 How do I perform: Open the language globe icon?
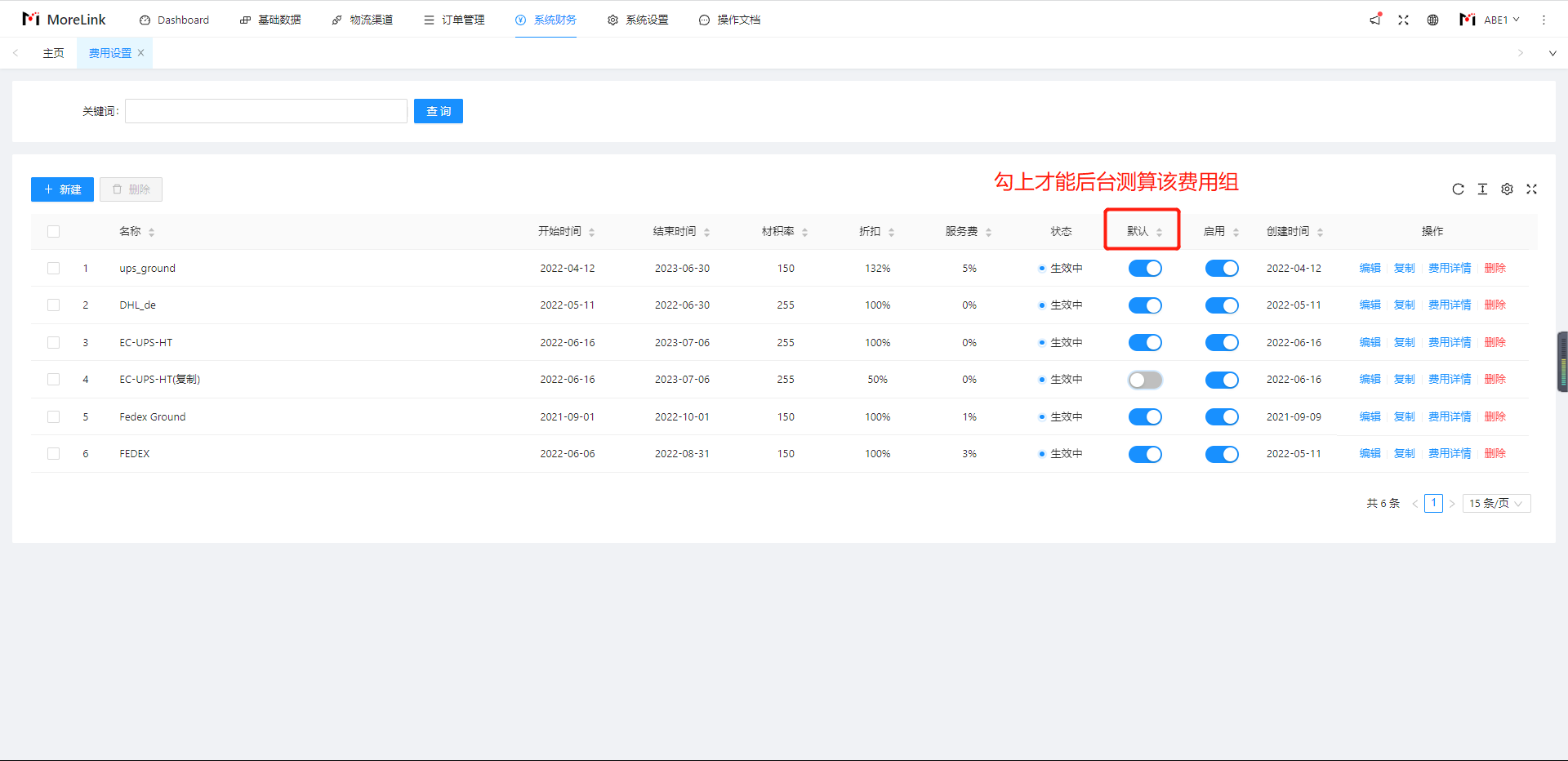[1432, 20]
